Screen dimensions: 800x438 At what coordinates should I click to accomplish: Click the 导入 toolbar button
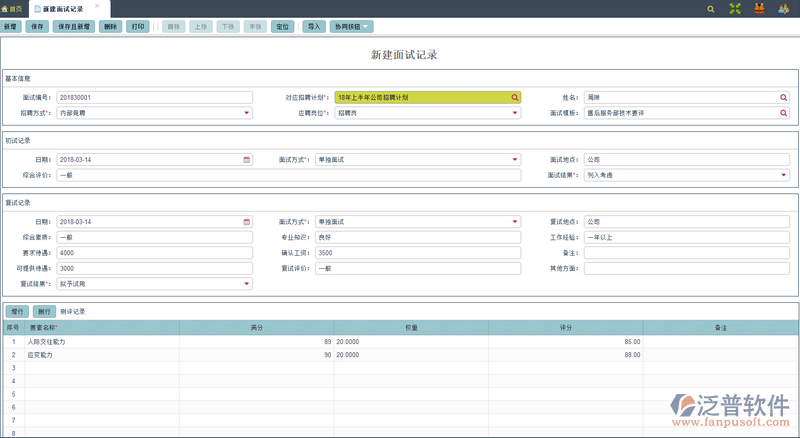click(314, 27)
